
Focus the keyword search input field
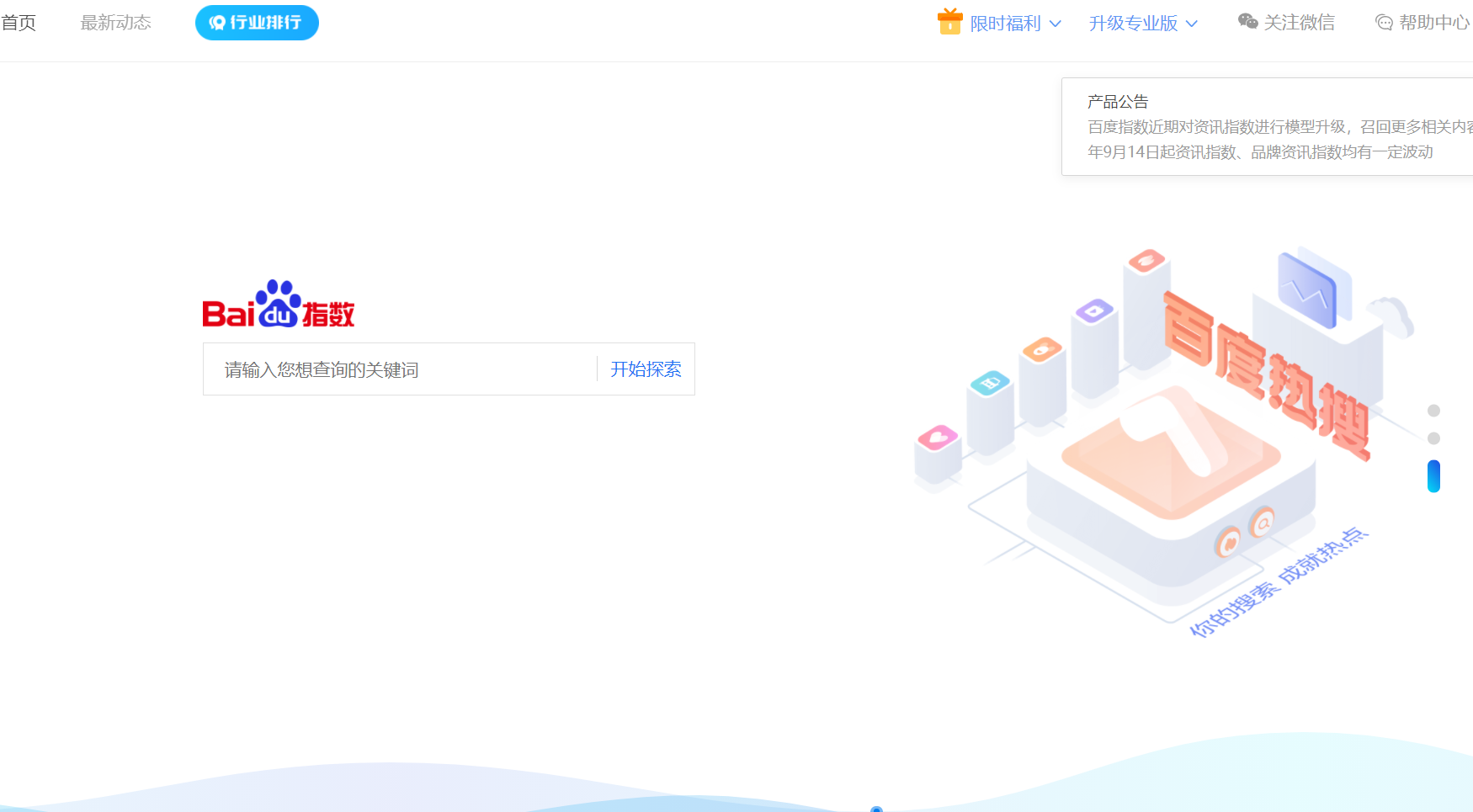pyautogui.click(x=400, y=369)
